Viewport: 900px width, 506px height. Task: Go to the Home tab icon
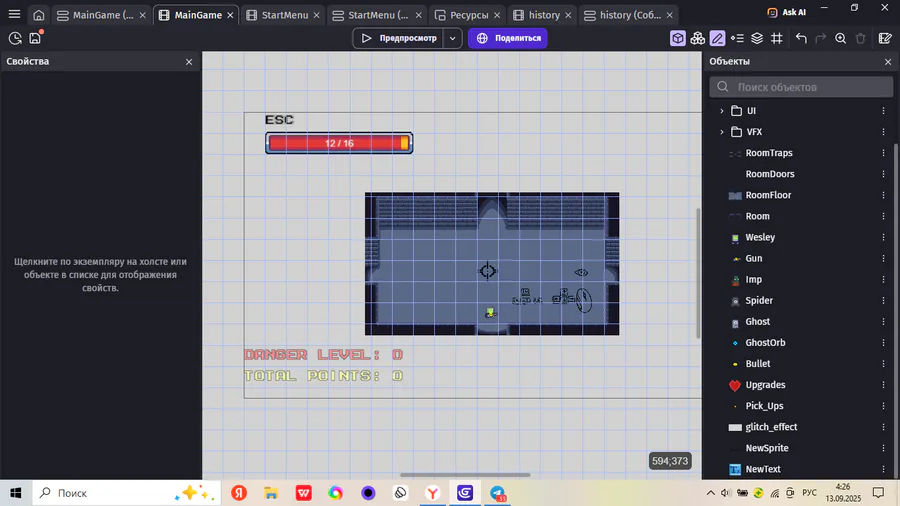coord(38,15)
